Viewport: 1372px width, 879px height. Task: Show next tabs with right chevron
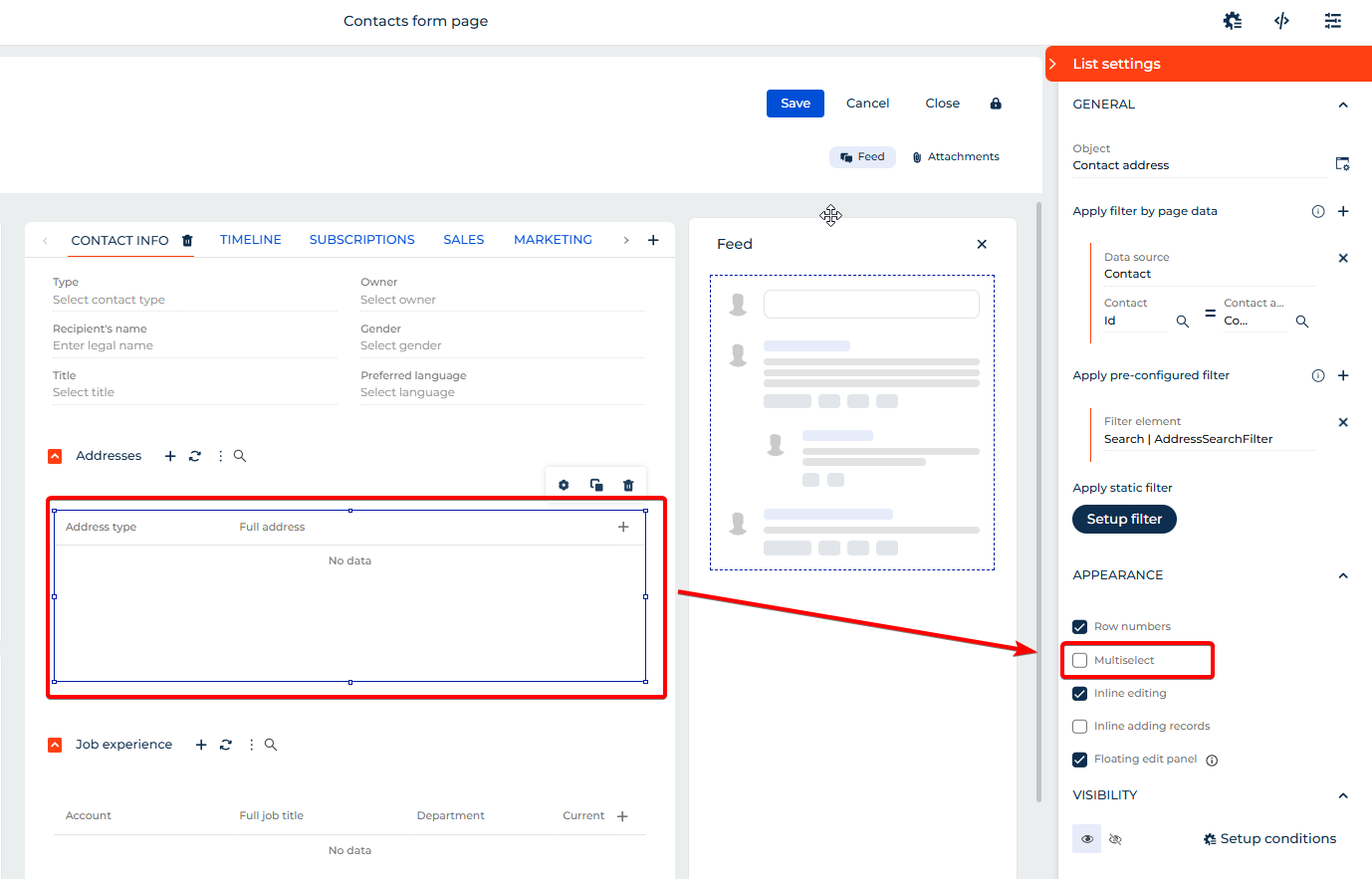click(626, 240)
